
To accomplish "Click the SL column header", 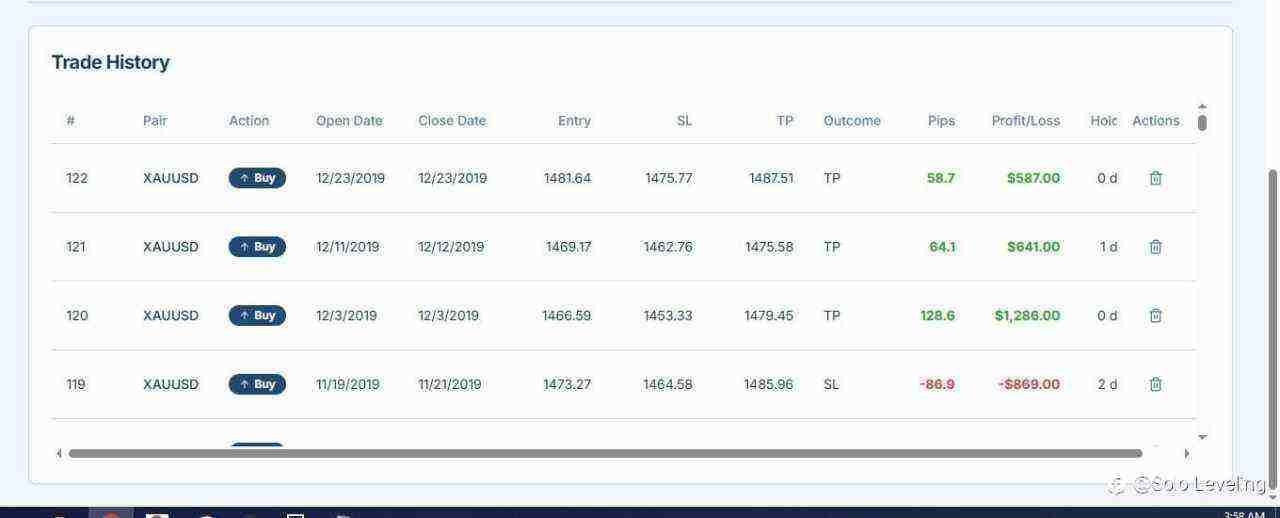I will click(684, 121).
